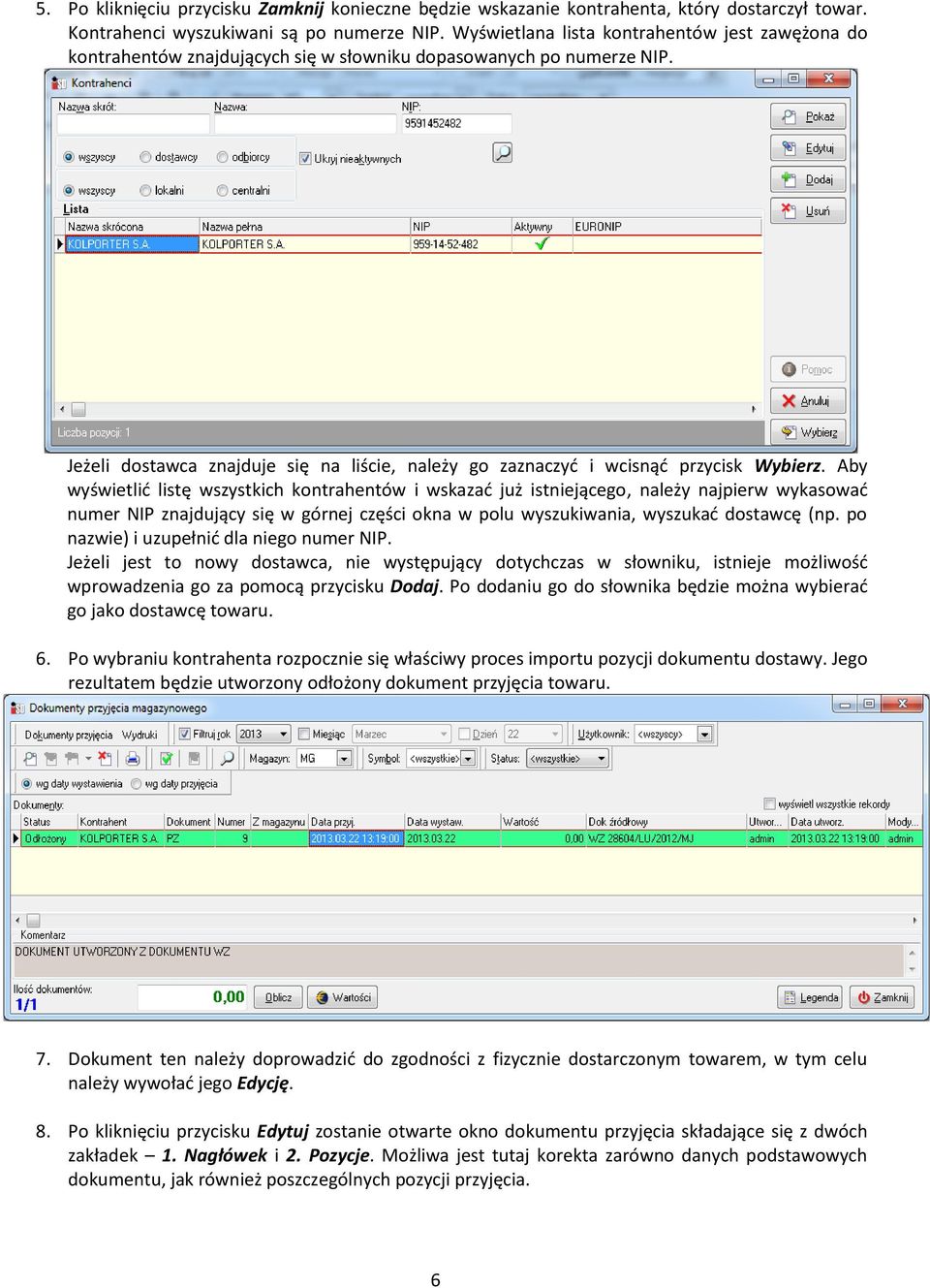Click the add-document icon in Dokumenty toolbar
930x1288 pixels.
pyautogui.click(x=72, y=759)
